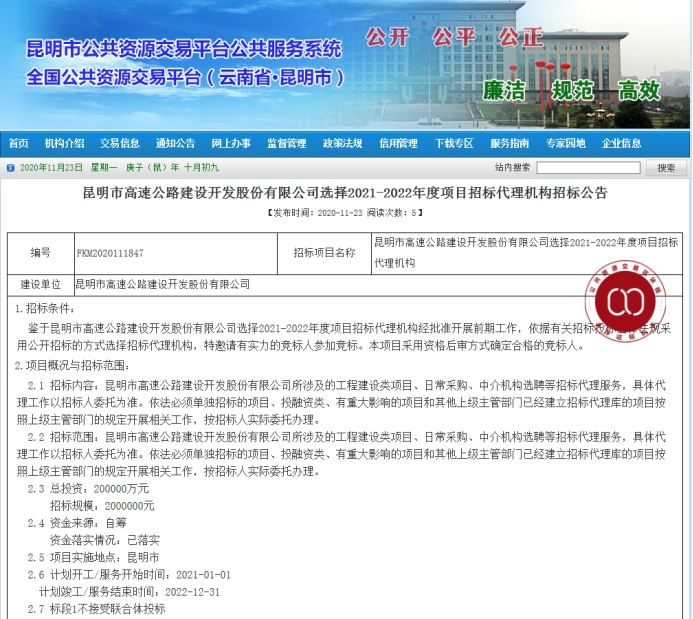Click the announcement headline 招标代理机构招标公告

[x=344, y=192]
